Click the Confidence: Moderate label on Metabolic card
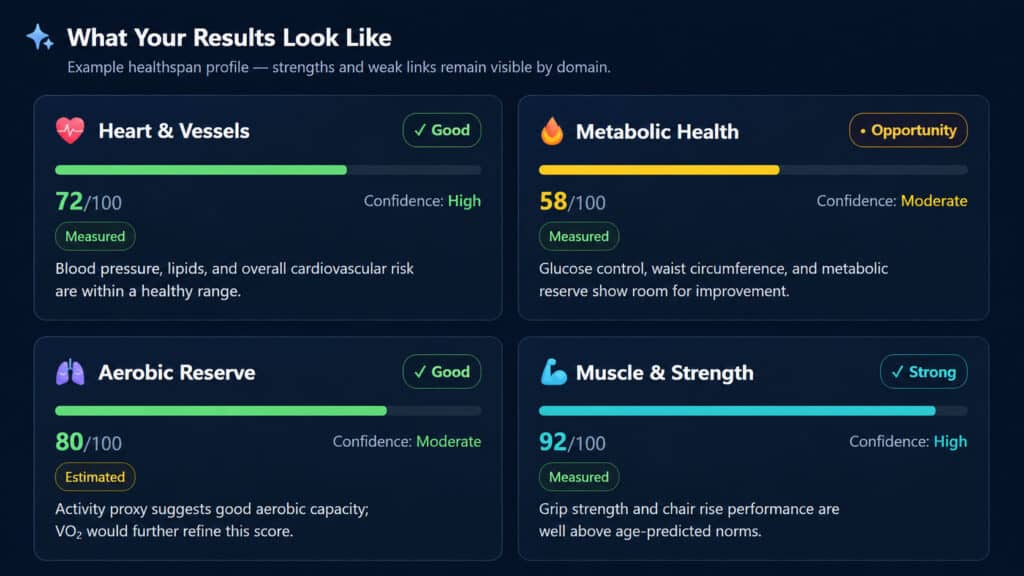 [x=892, y=201]
